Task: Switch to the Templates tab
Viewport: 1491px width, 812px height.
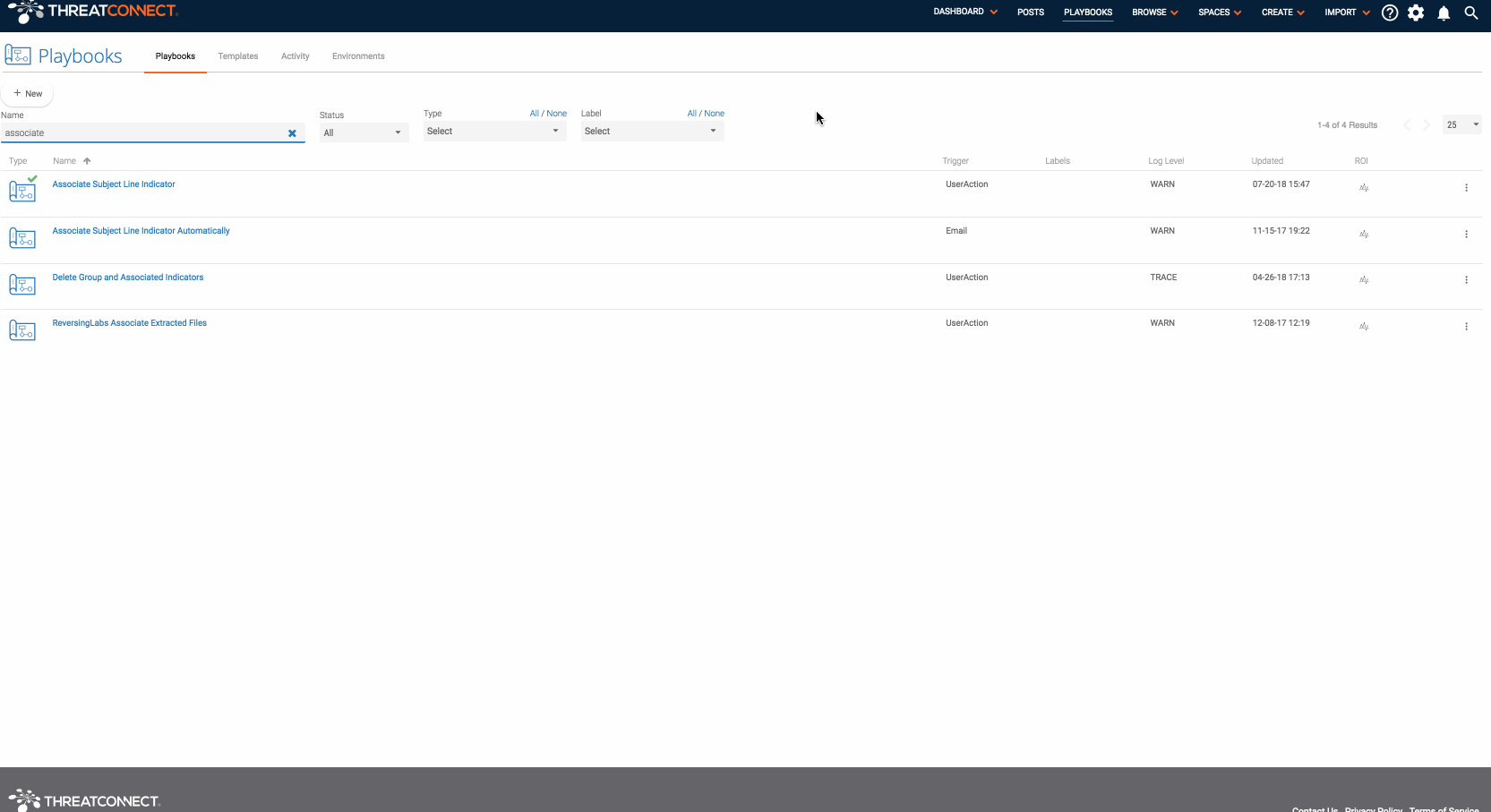Action: point(238,56)
